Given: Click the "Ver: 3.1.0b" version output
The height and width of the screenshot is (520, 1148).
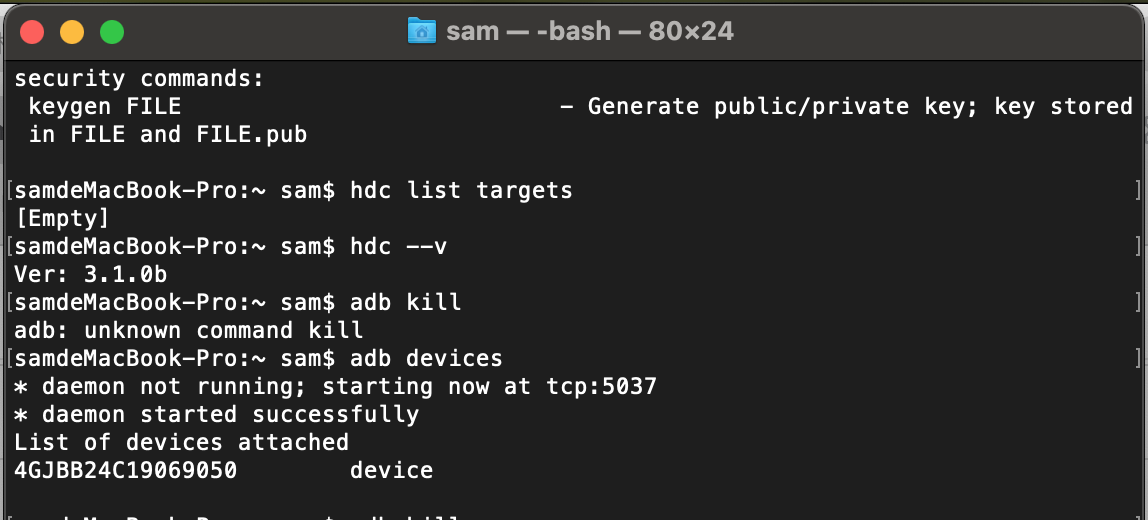Looking at the screenshot, I should pos(91,275).
